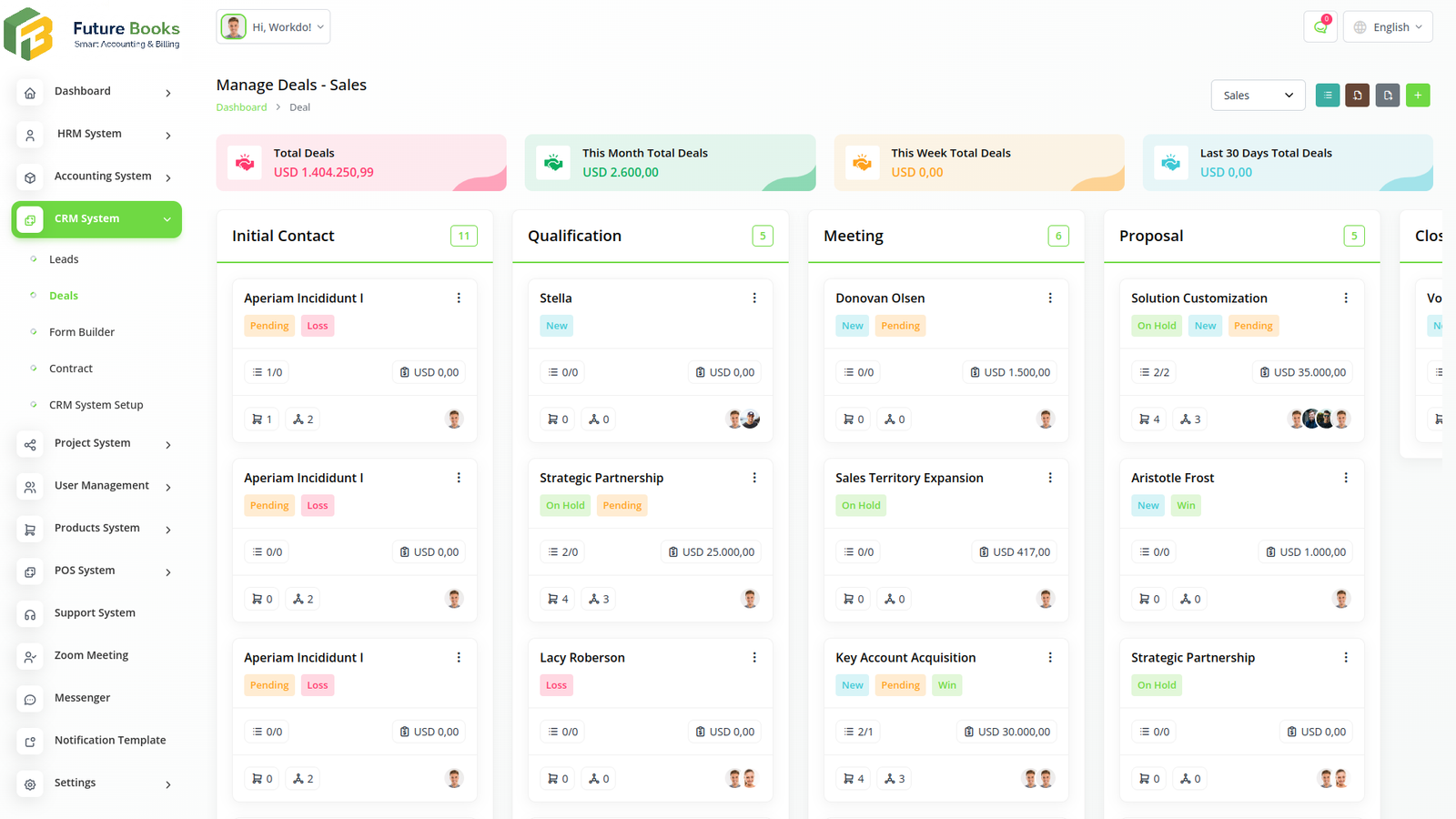Click the green plus to add a deal
The width and height of the screenshot is (1456, 819).
(x=1417, y=95)
